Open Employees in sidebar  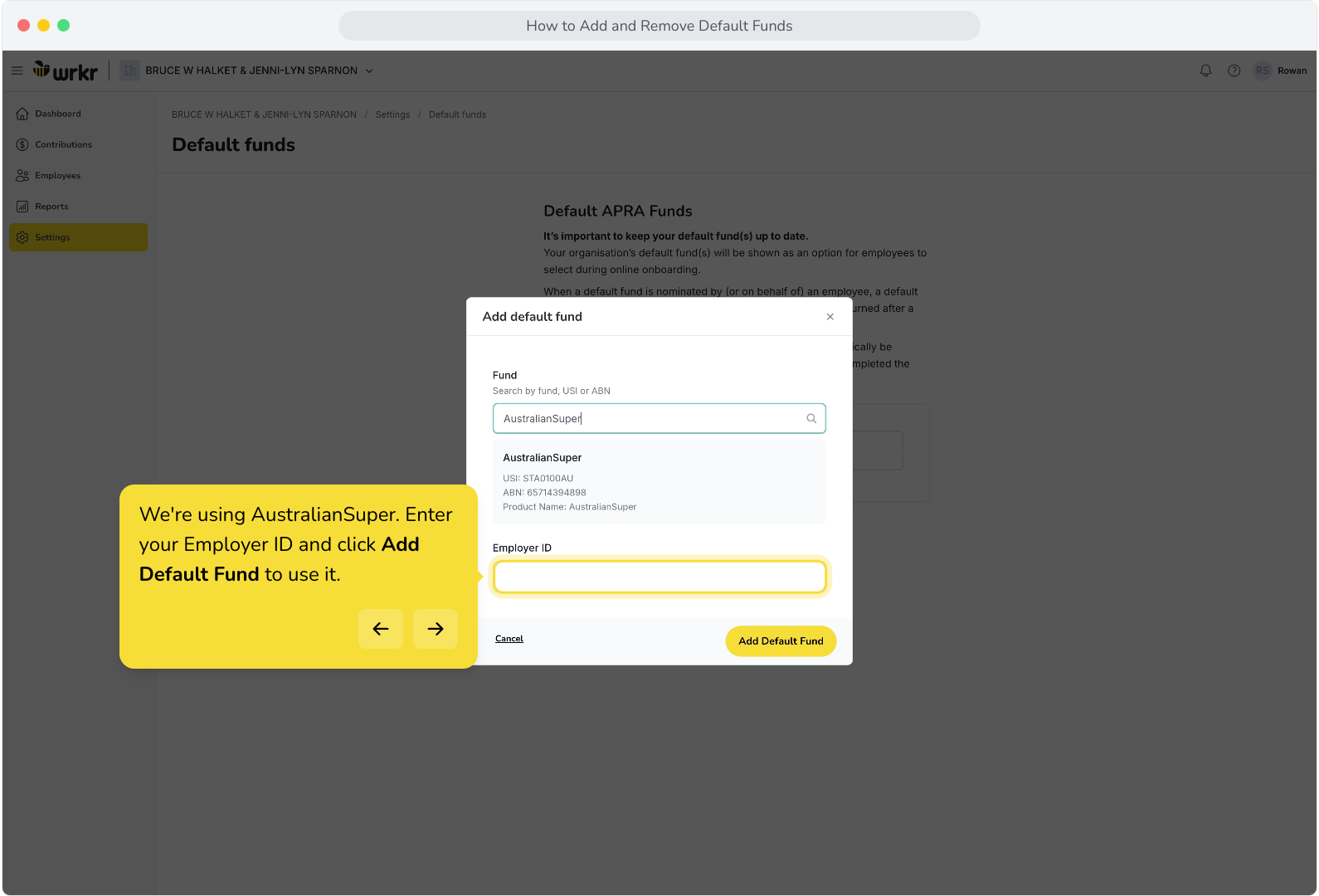tap(78, 176)
